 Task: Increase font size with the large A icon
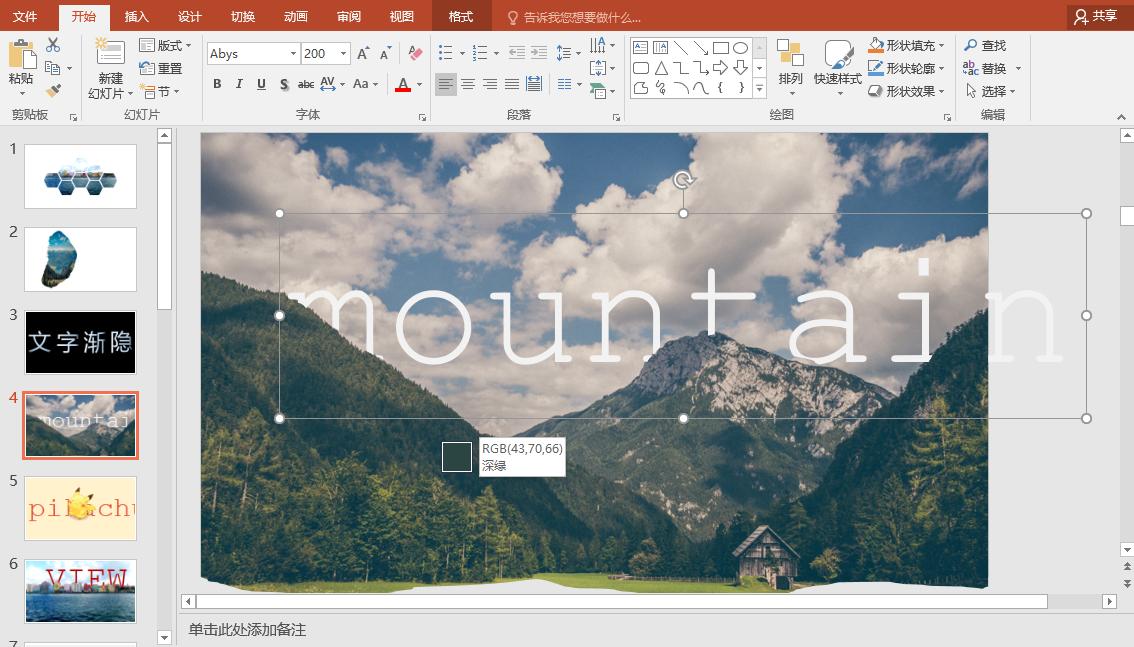point(363,53)
